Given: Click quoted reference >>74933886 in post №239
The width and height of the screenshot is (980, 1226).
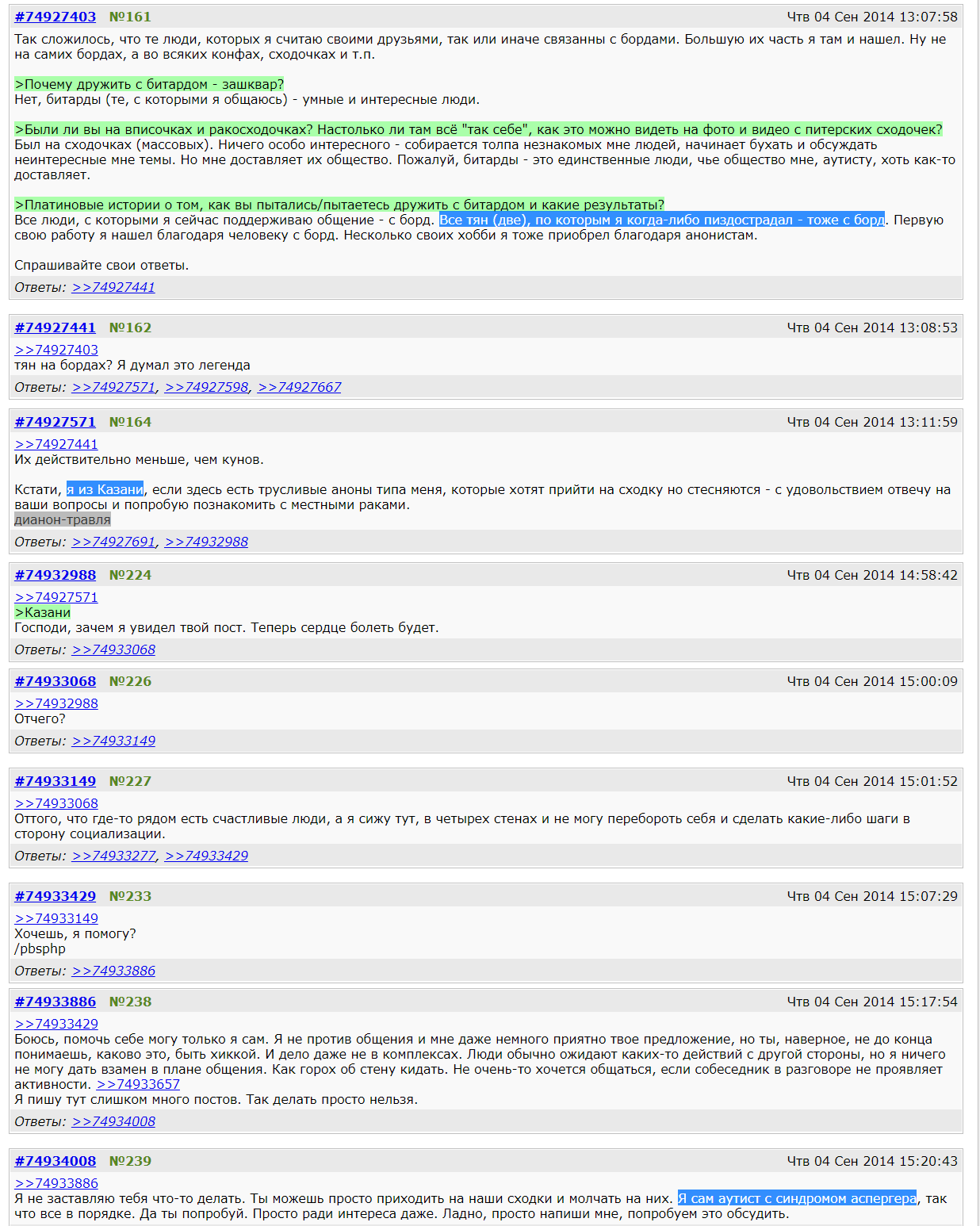Looking at the screenshot, I should (56, 1183).
